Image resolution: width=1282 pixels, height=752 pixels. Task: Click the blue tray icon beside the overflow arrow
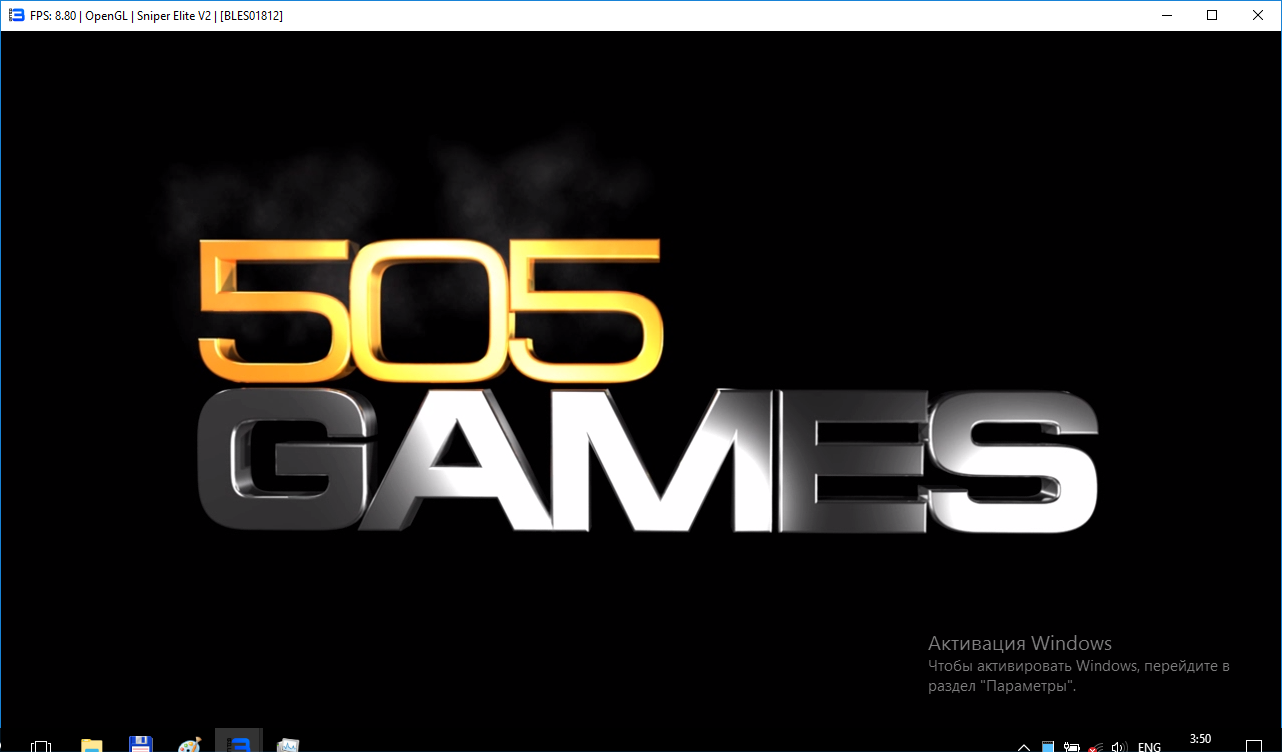click(x=1048, y=746)
